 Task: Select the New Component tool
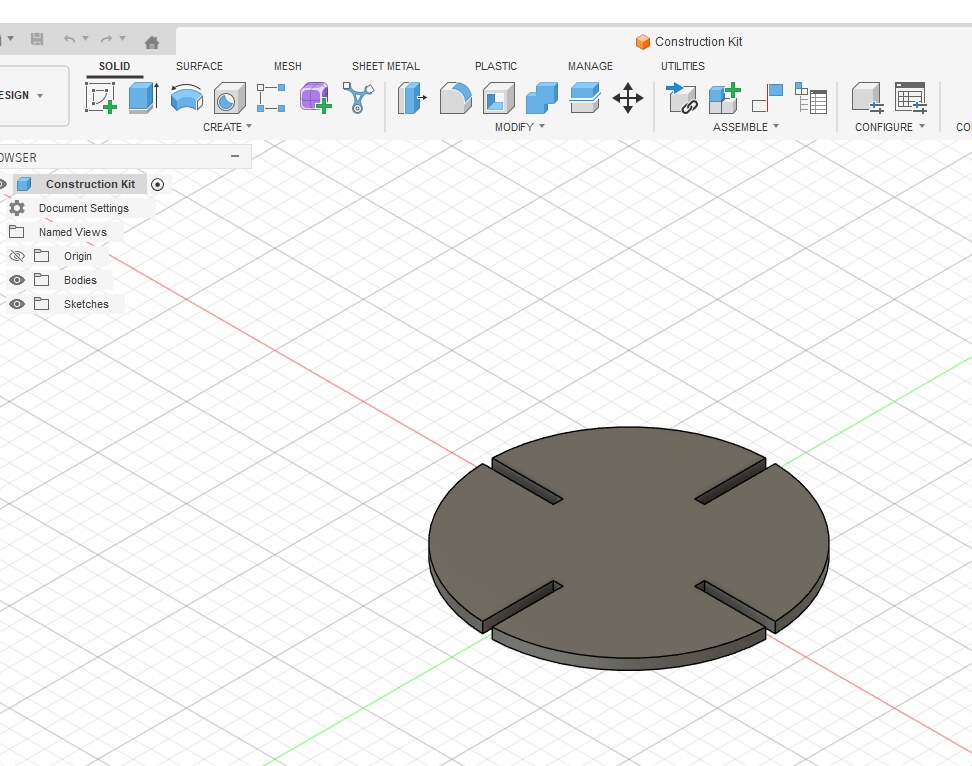pyautogui.click(x=725, y=98)
